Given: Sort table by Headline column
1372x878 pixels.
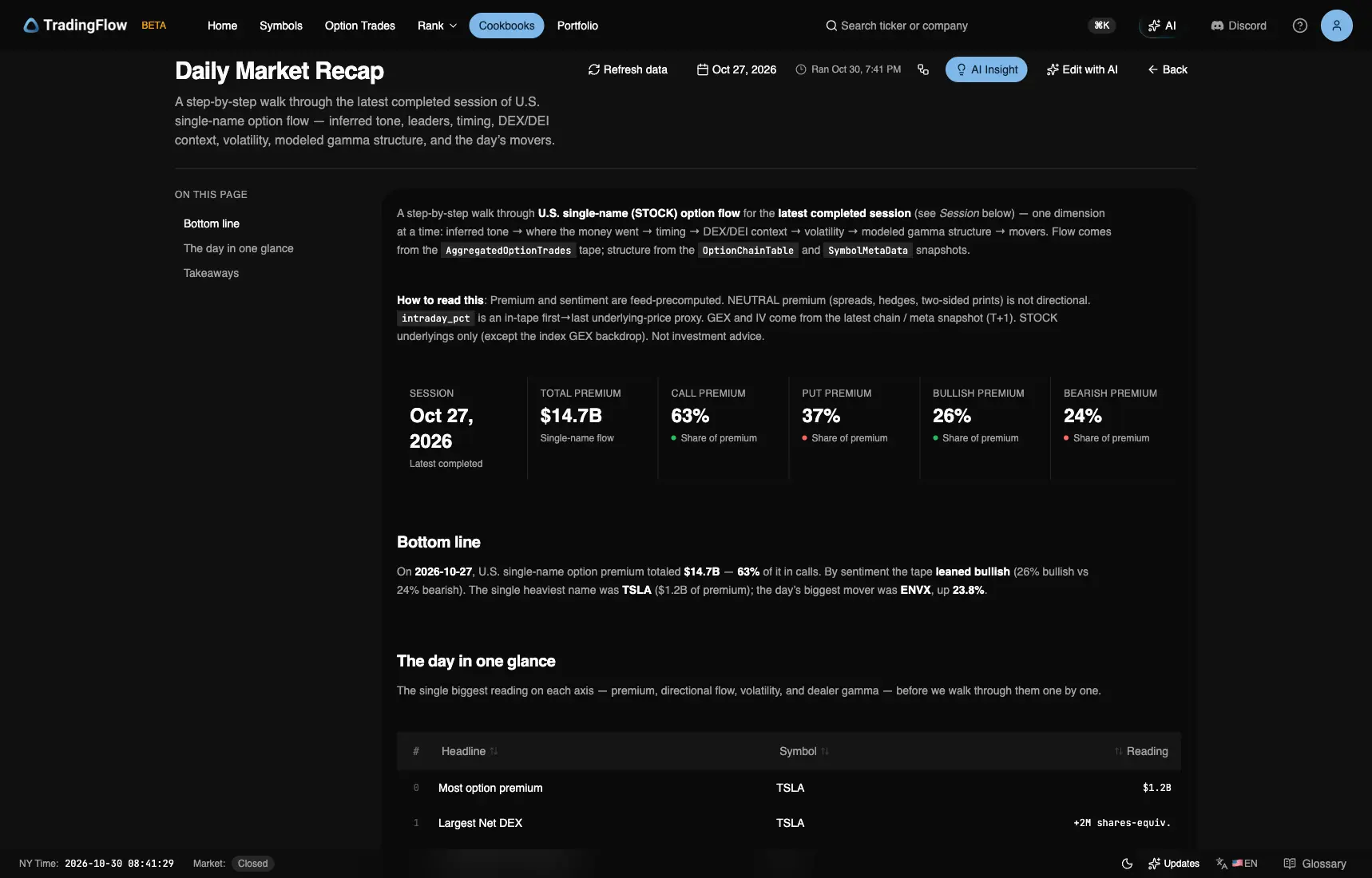Looking at the screenshot, I should [x=470, y=751].
